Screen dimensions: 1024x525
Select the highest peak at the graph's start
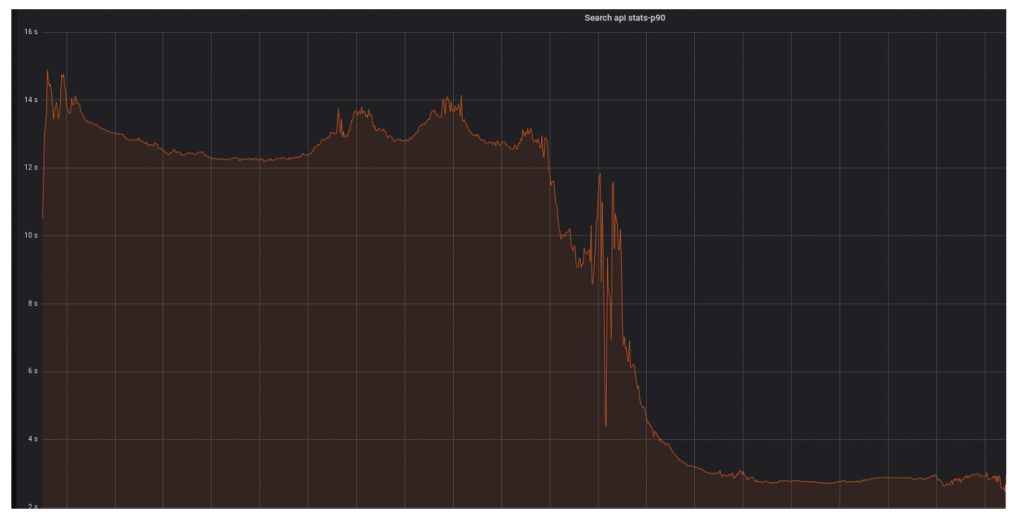click(47, 71)
